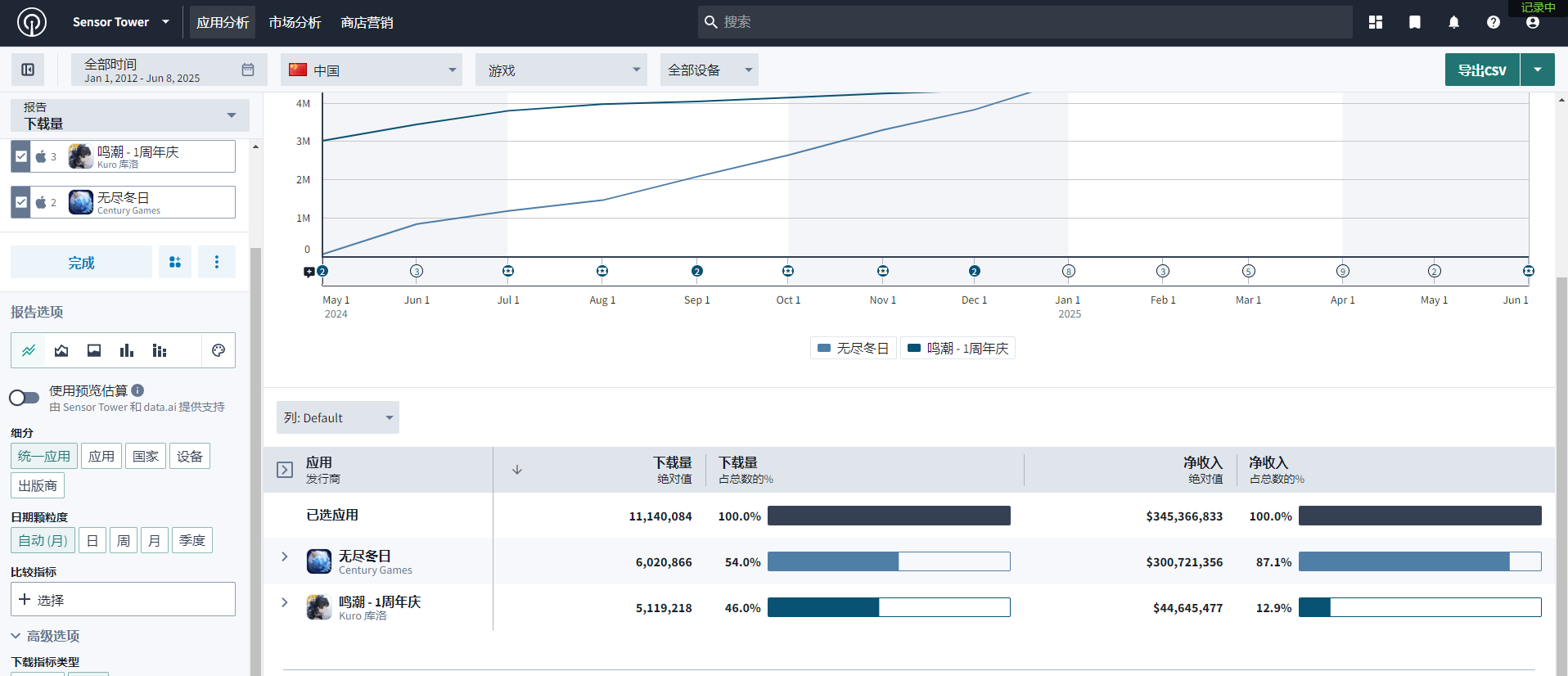Click the 选择 compare metric field
Screen dimensions: 1568x676
[123, 599]
